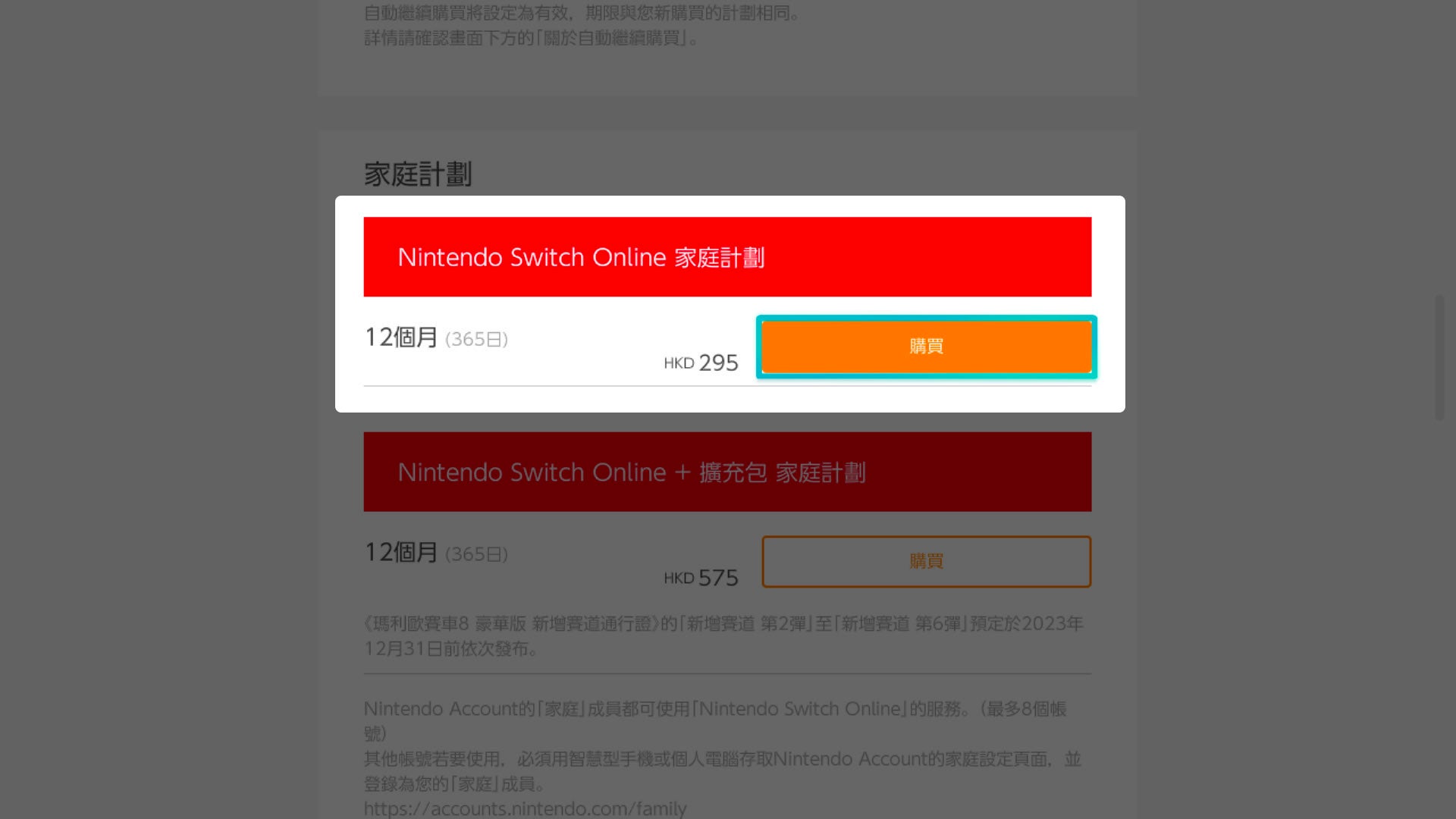The height and width of the screenshot is (819, 1456).
Task: Click the 登錄為您的「家庭」成員 text line
Action: 454,784
